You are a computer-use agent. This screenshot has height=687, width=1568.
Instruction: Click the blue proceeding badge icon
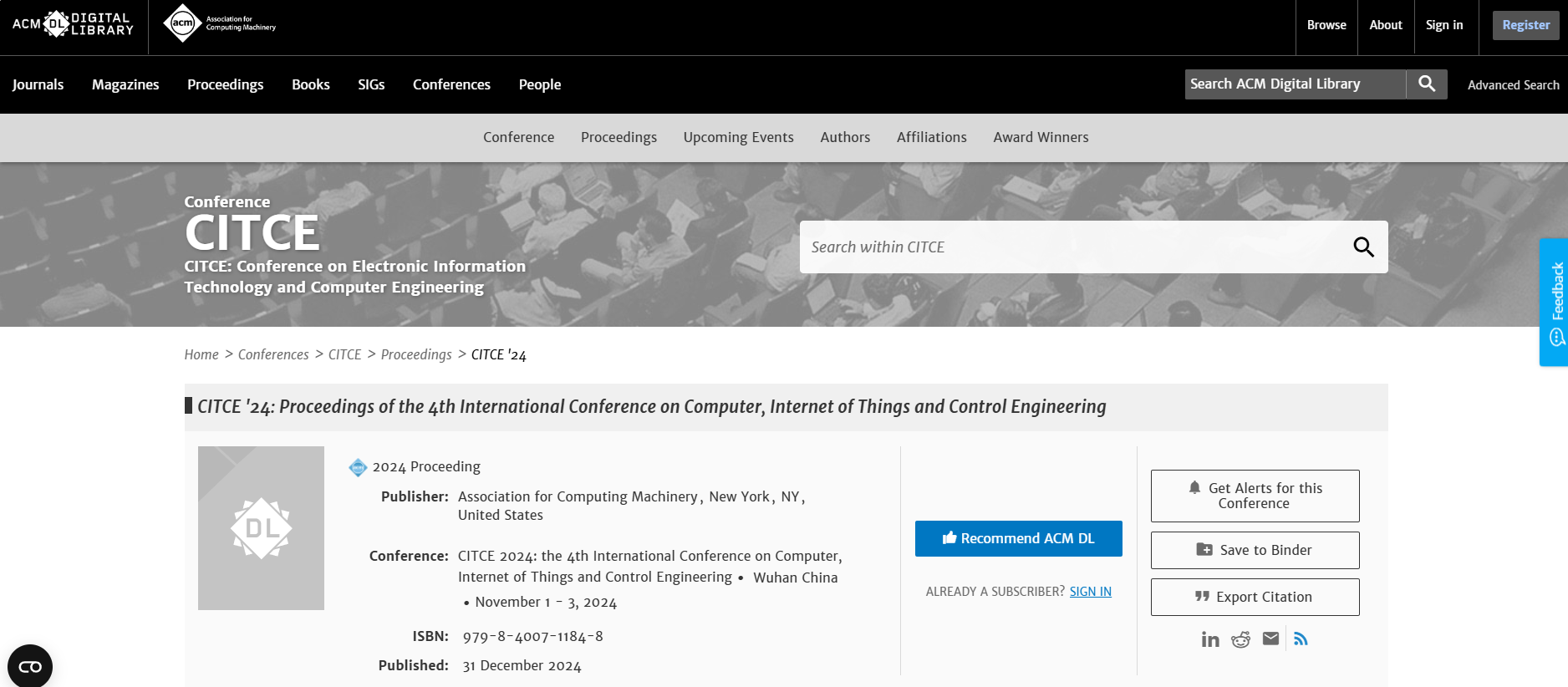pyautogui.click(x=358, y=467)
